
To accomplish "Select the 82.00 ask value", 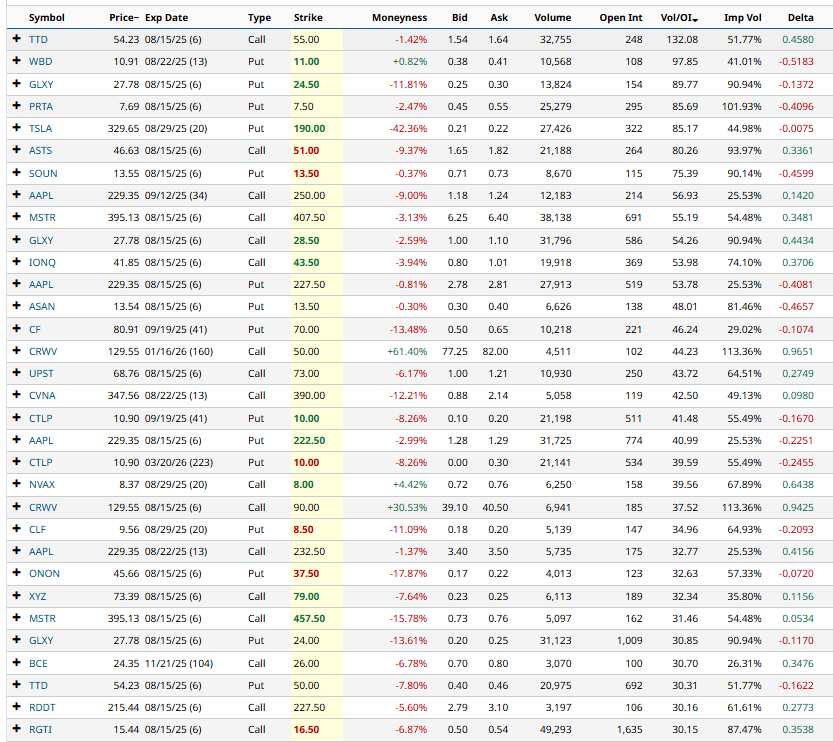I will (x=495, y=352).
